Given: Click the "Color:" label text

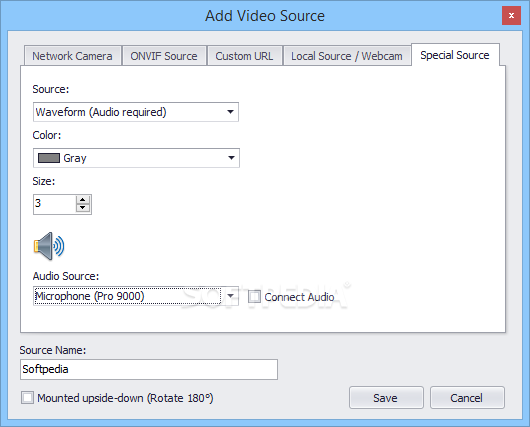Looking at the screenshot, I should [x=47, y=135].
